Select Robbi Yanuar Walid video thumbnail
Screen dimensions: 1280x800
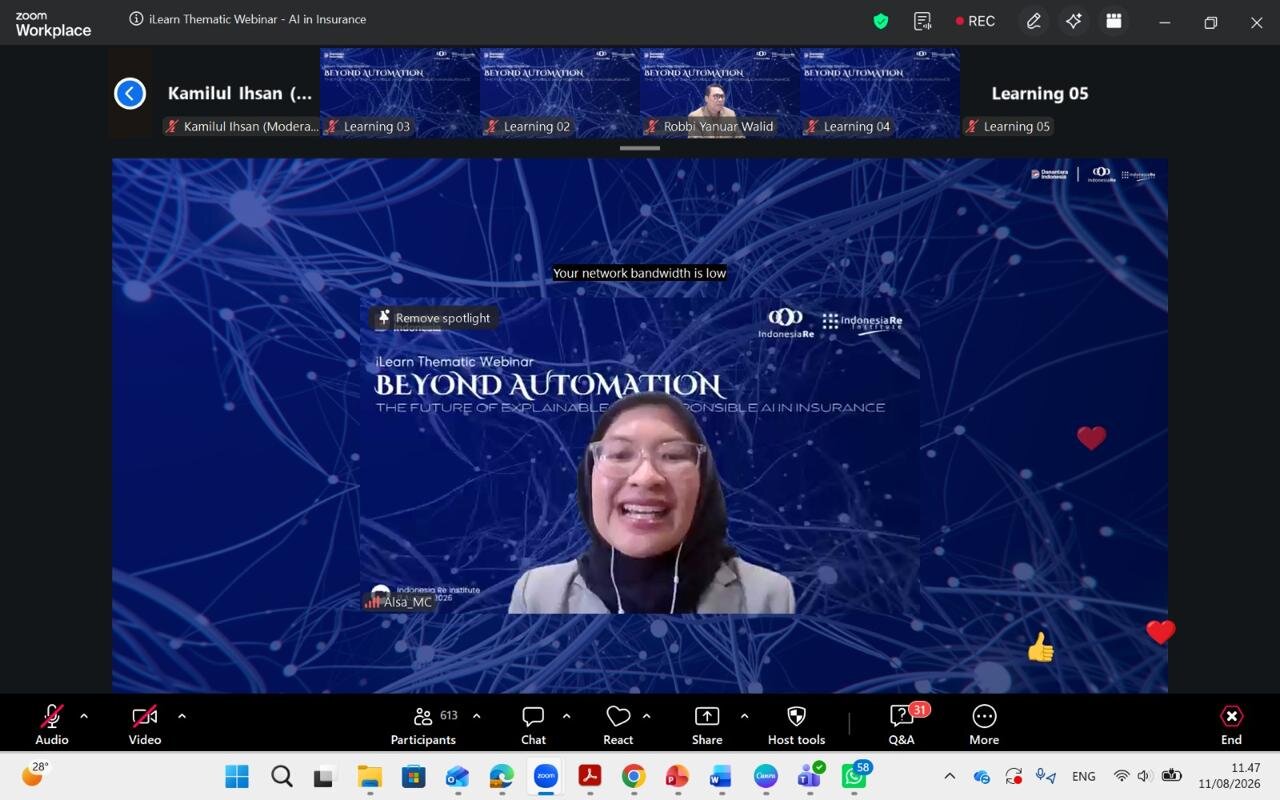click(x=720, y=93)
